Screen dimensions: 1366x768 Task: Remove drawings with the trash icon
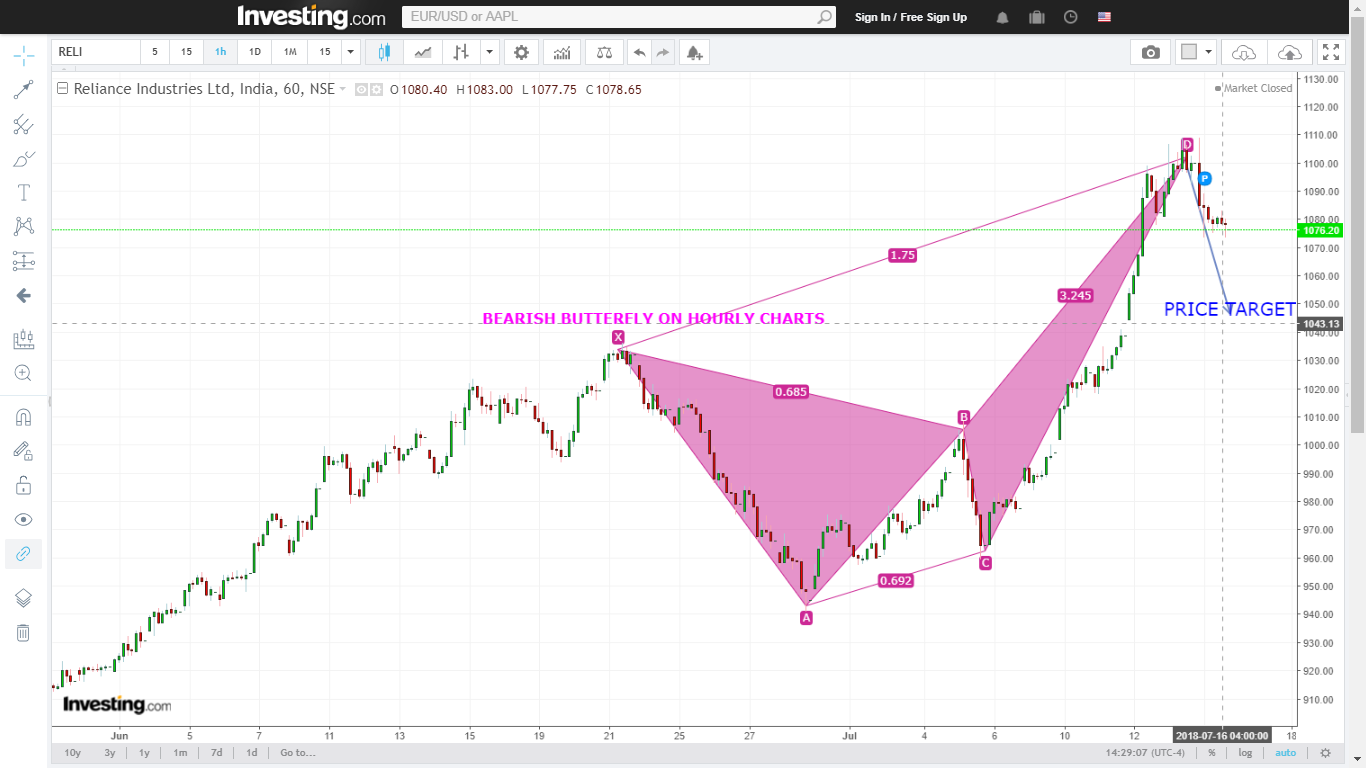coord(23,632)
